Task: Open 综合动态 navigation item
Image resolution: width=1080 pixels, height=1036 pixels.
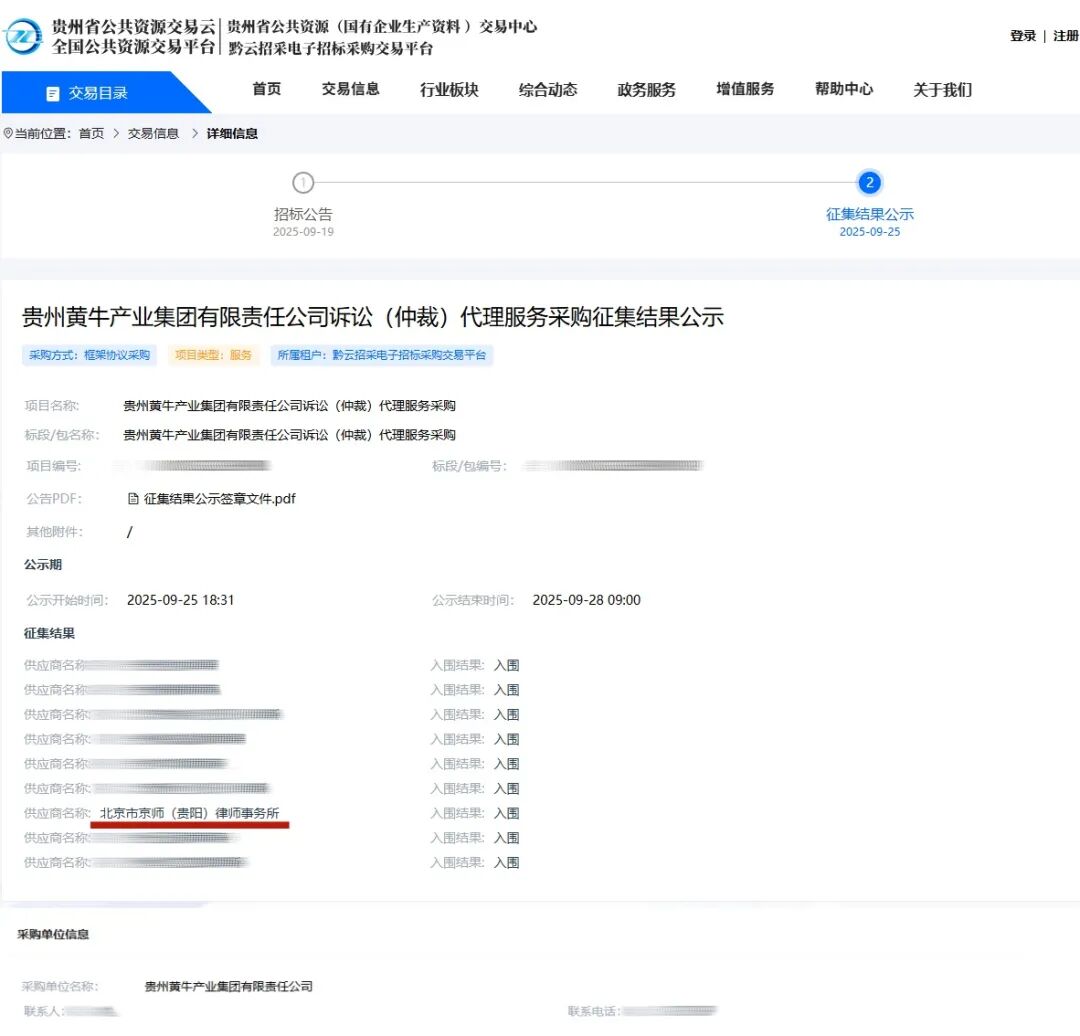Action: coord(548,89)
